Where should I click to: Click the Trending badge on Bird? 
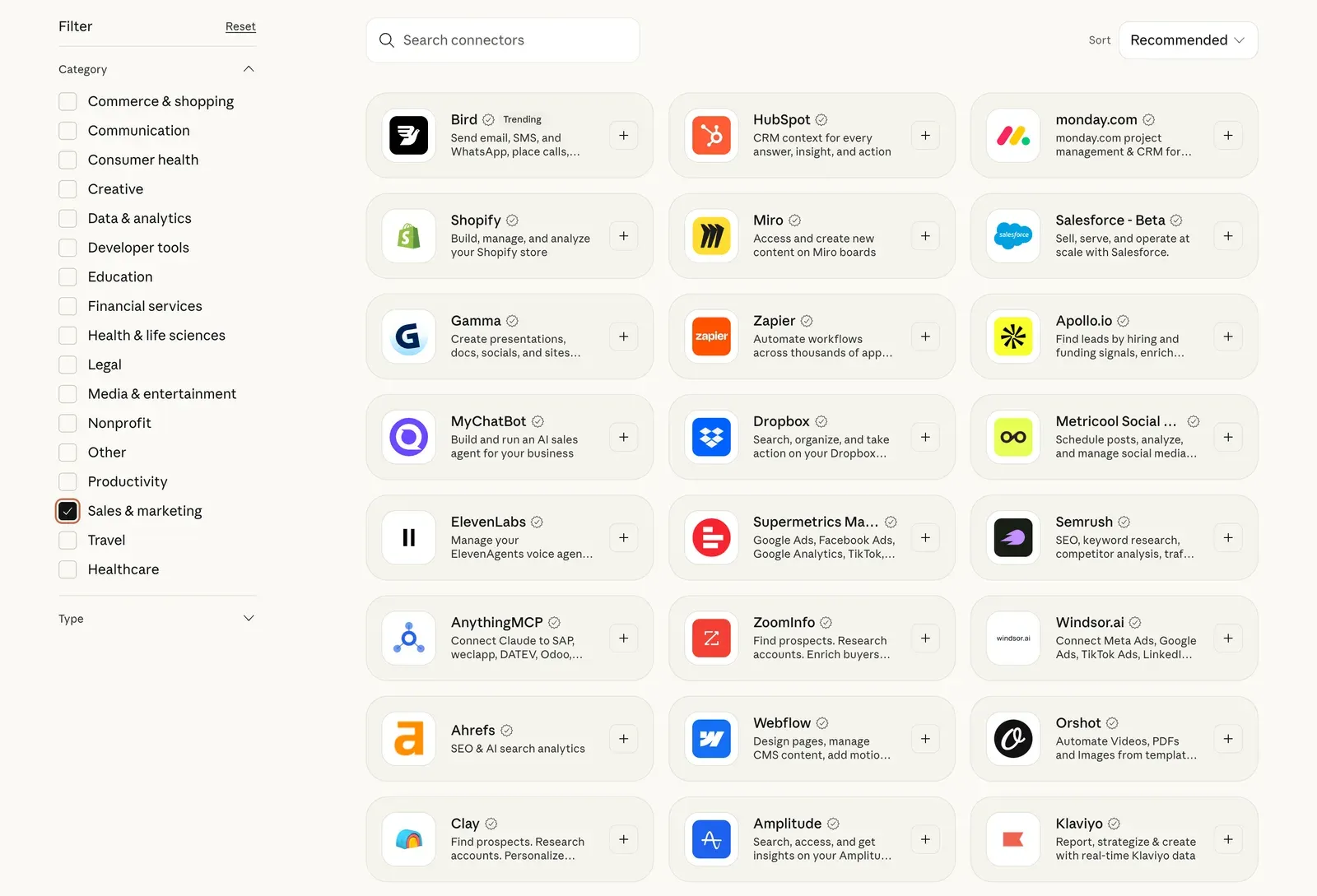click(522, 119)
